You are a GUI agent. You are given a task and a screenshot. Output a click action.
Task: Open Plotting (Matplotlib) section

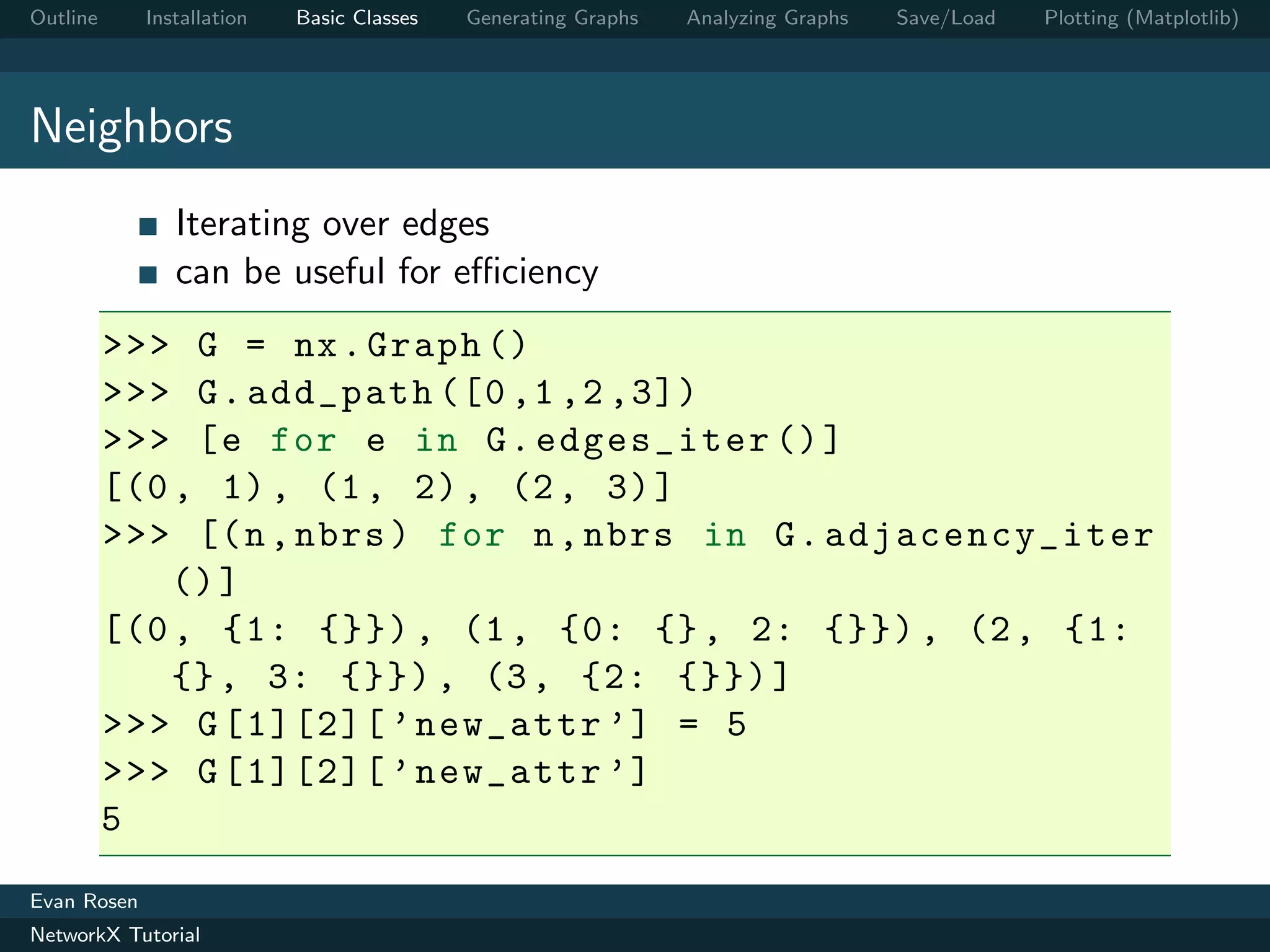pyautogui.click(x=1142, y=19)
